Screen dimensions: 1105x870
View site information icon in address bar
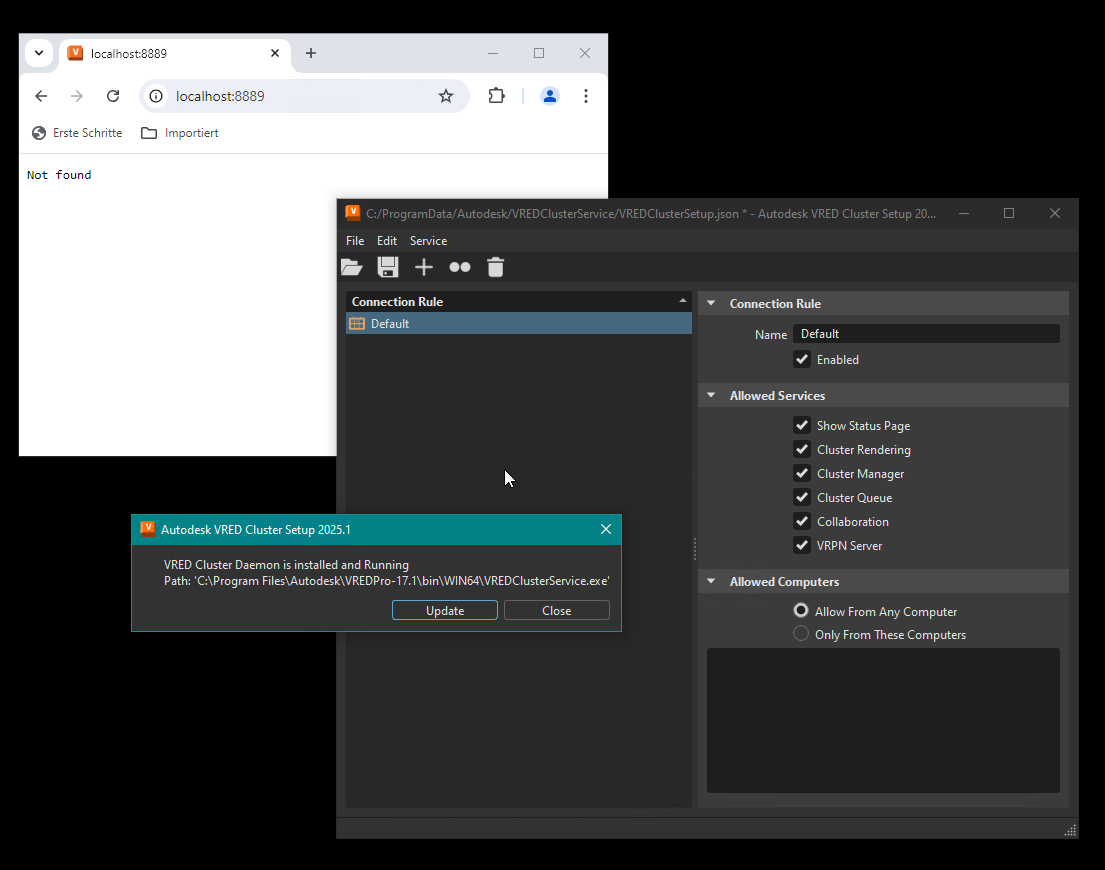pyautogui.click(x=156, y=96)
